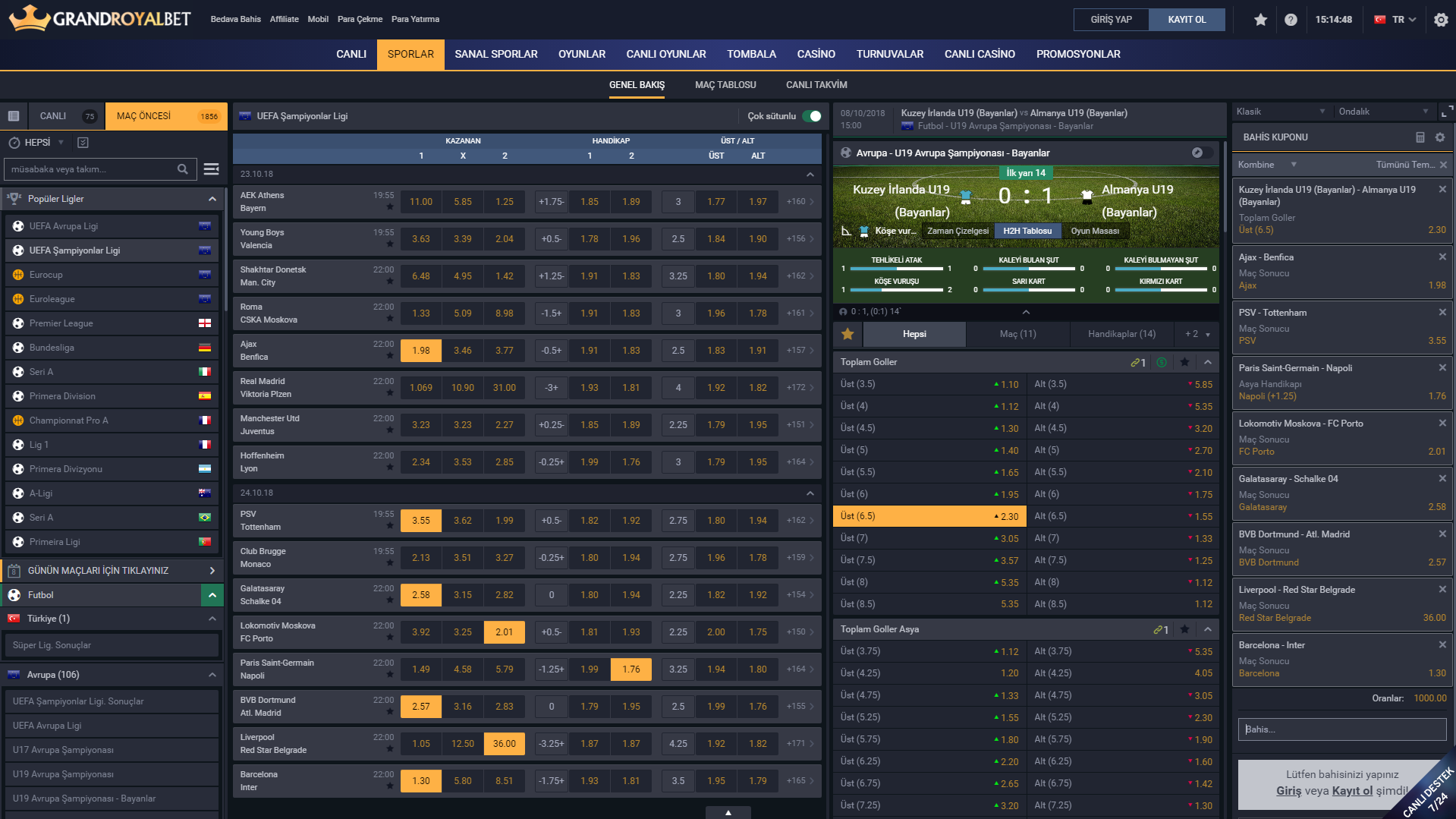Toggle the checkbox next to HEPSİ

click(83, 143)
